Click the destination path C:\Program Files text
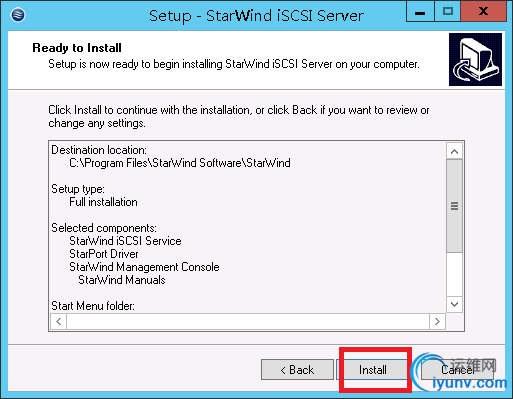The image size is (513, 399). [180, 163]
